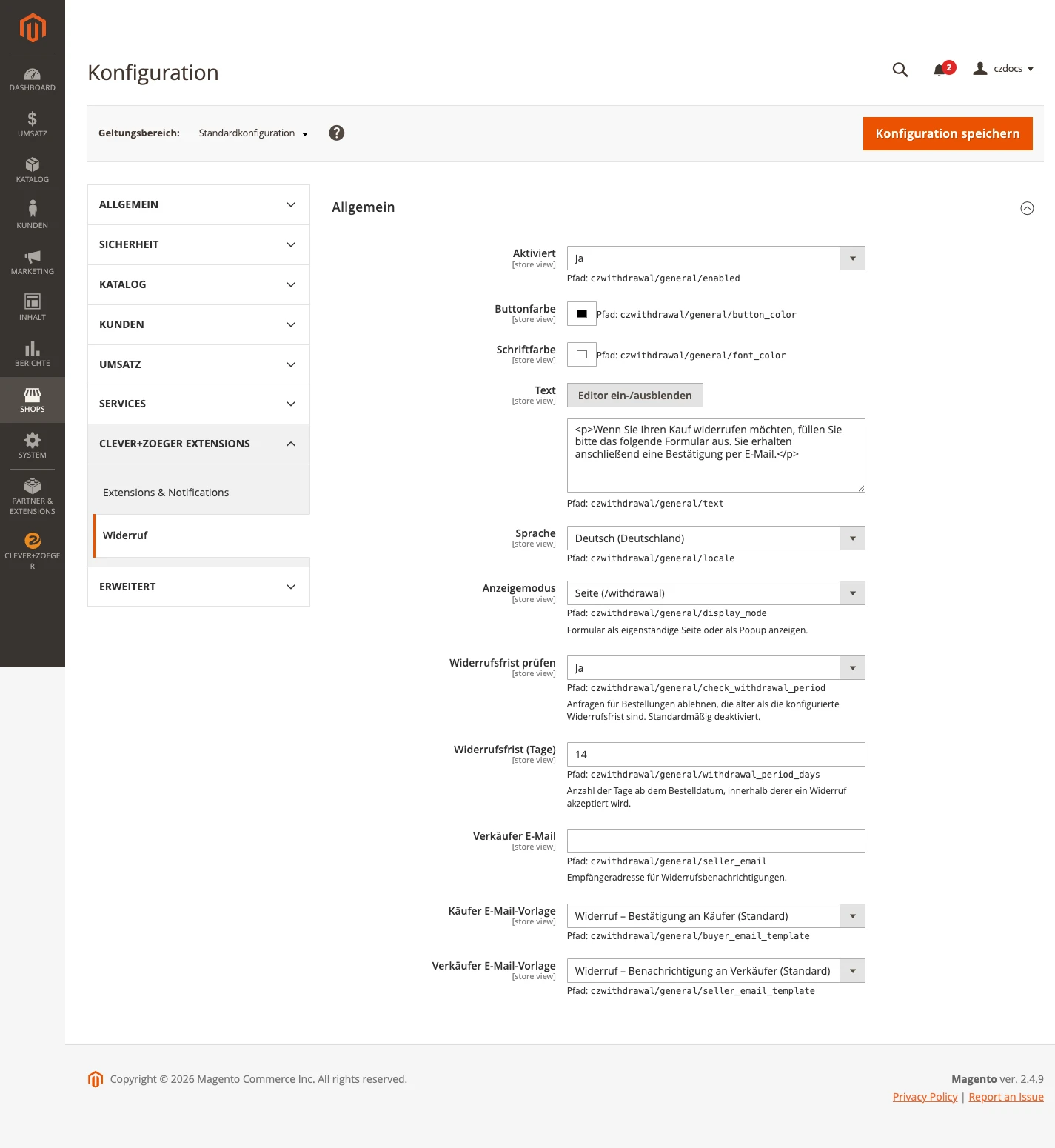Select the Widerruf menu item
1055x1148 pixels.
[x=201, y=535]
